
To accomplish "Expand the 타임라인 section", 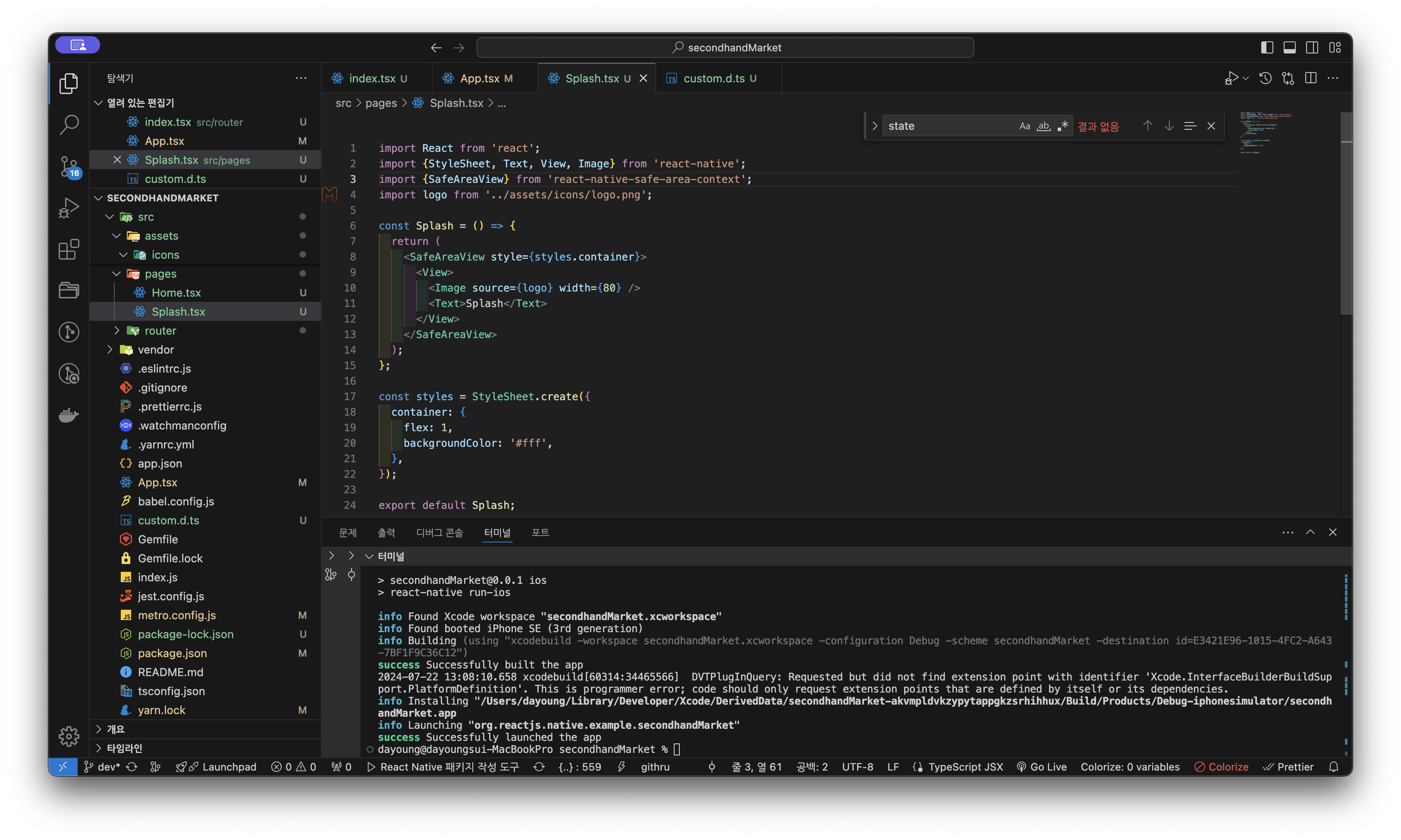I will [124, 748].
